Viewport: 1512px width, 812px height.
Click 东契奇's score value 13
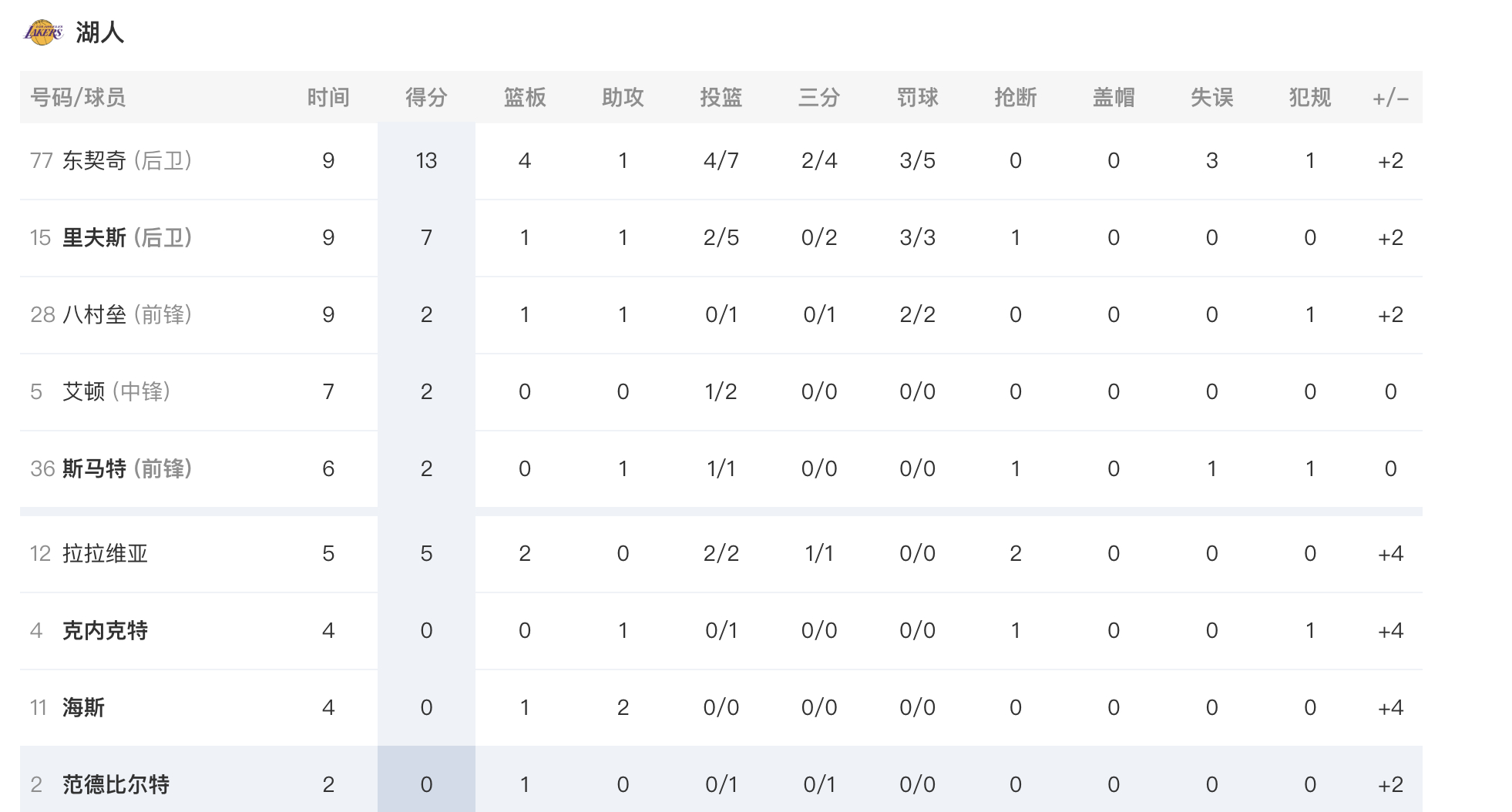tap(426, 160)
